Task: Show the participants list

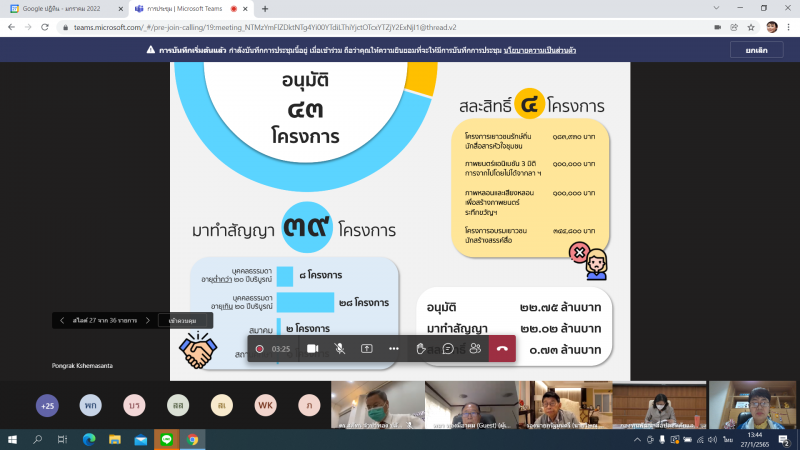Action: (x=475, y=349)
